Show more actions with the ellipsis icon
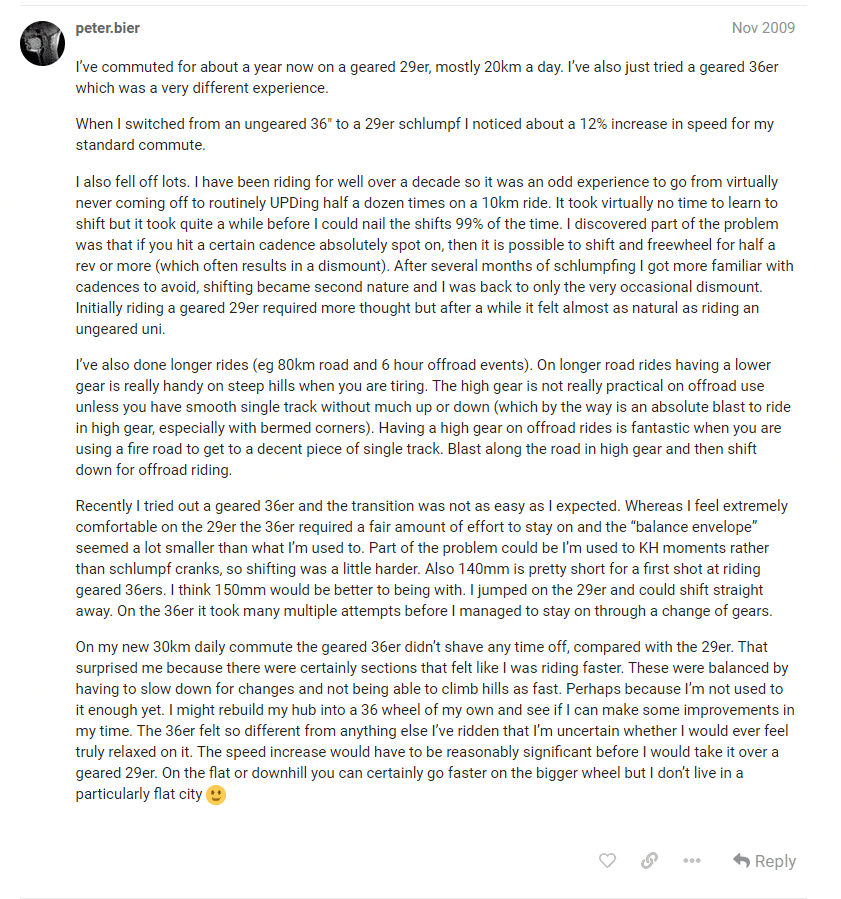 coord(692,860)
